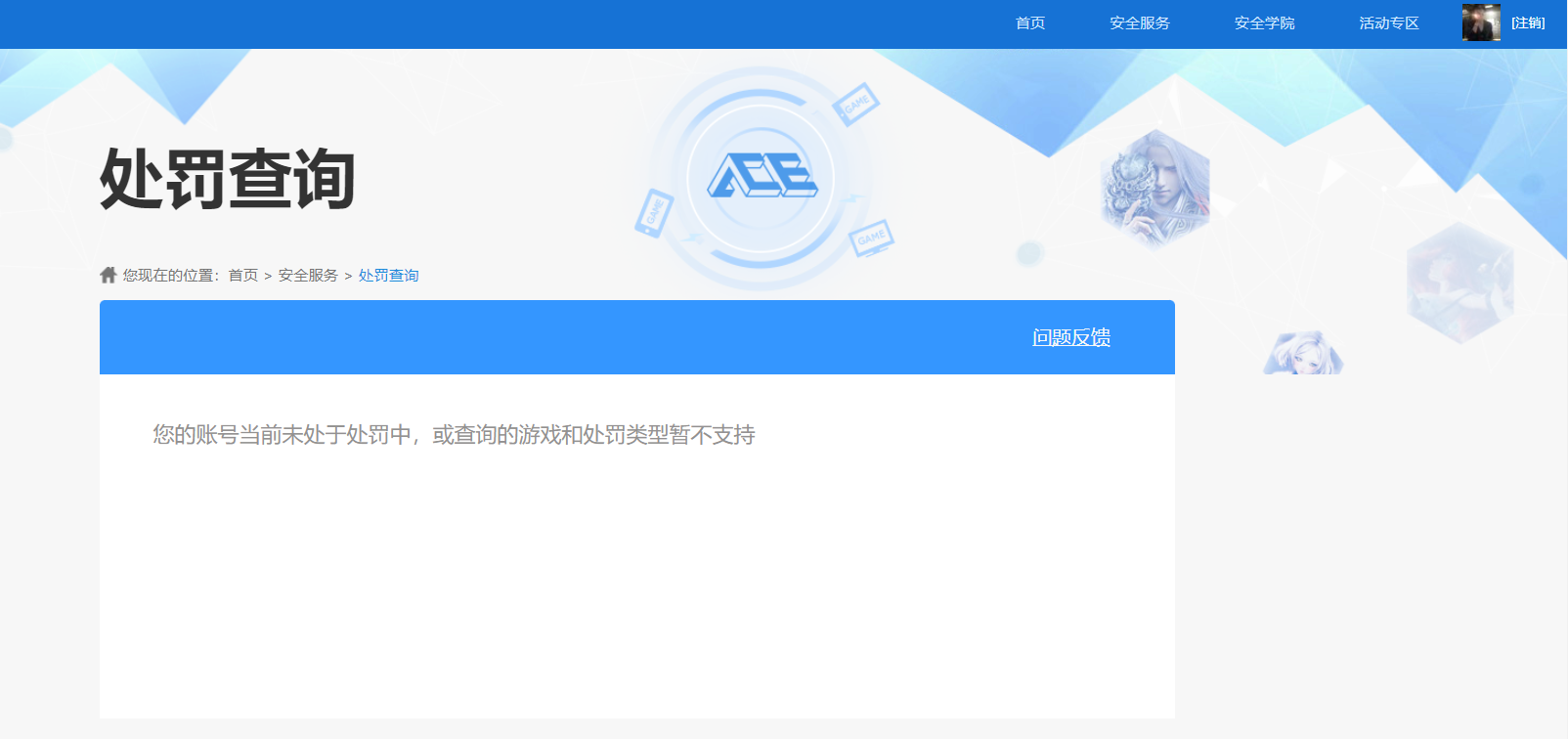Open the 首页 navigation item
This screenshot has height=739, width=1568.
click(1030, 23)
